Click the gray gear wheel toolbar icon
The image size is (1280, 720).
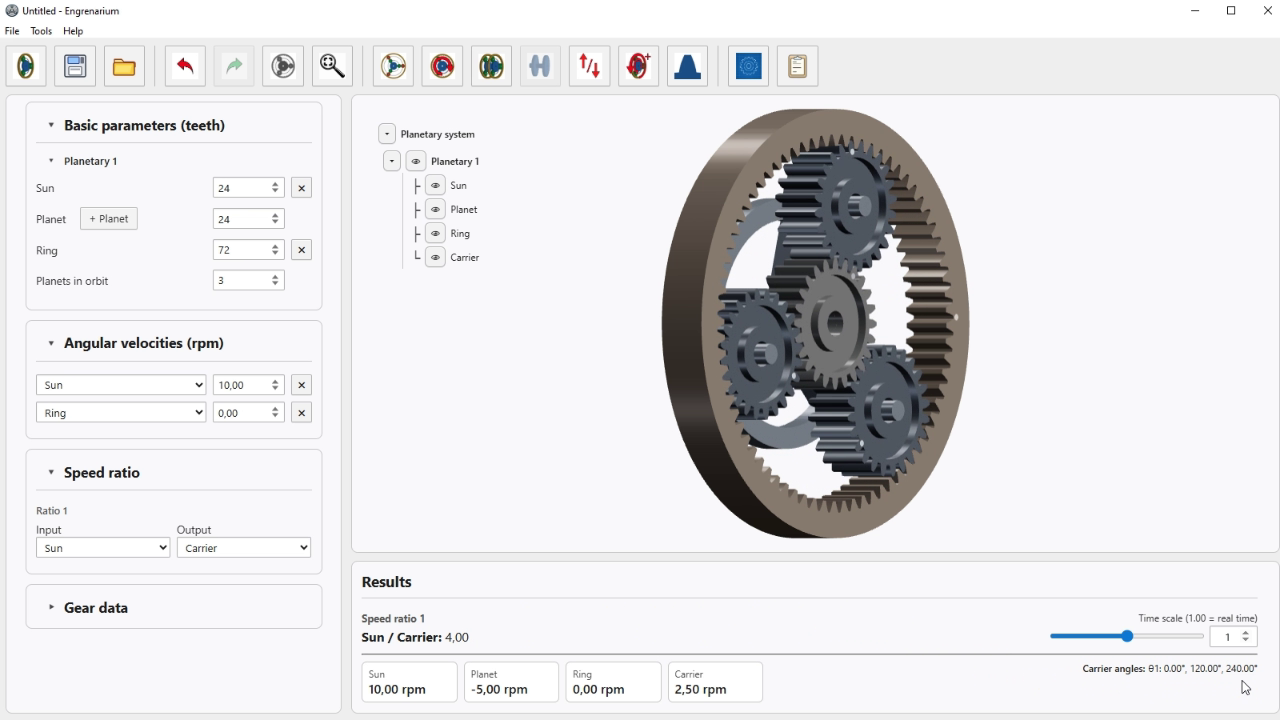[283, 66]
